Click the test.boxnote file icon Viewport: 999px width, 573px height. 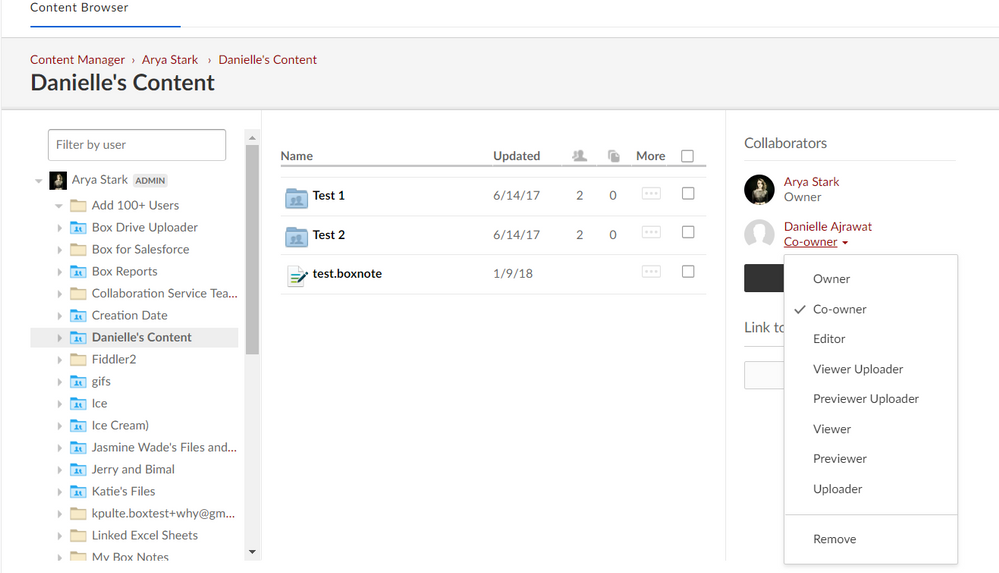coord(296,275)
